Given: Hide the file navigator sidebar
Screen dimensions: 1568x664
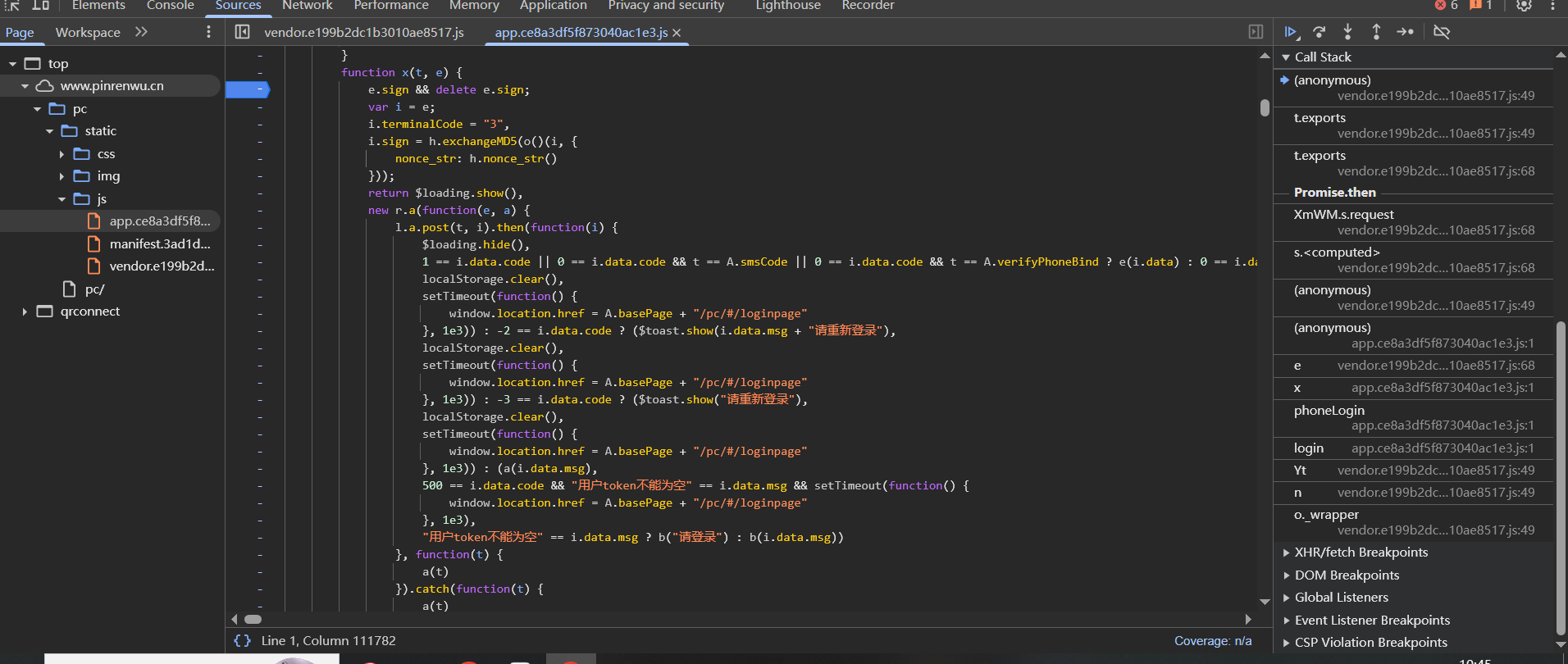Looking at the screenshot, I should 242,32.
